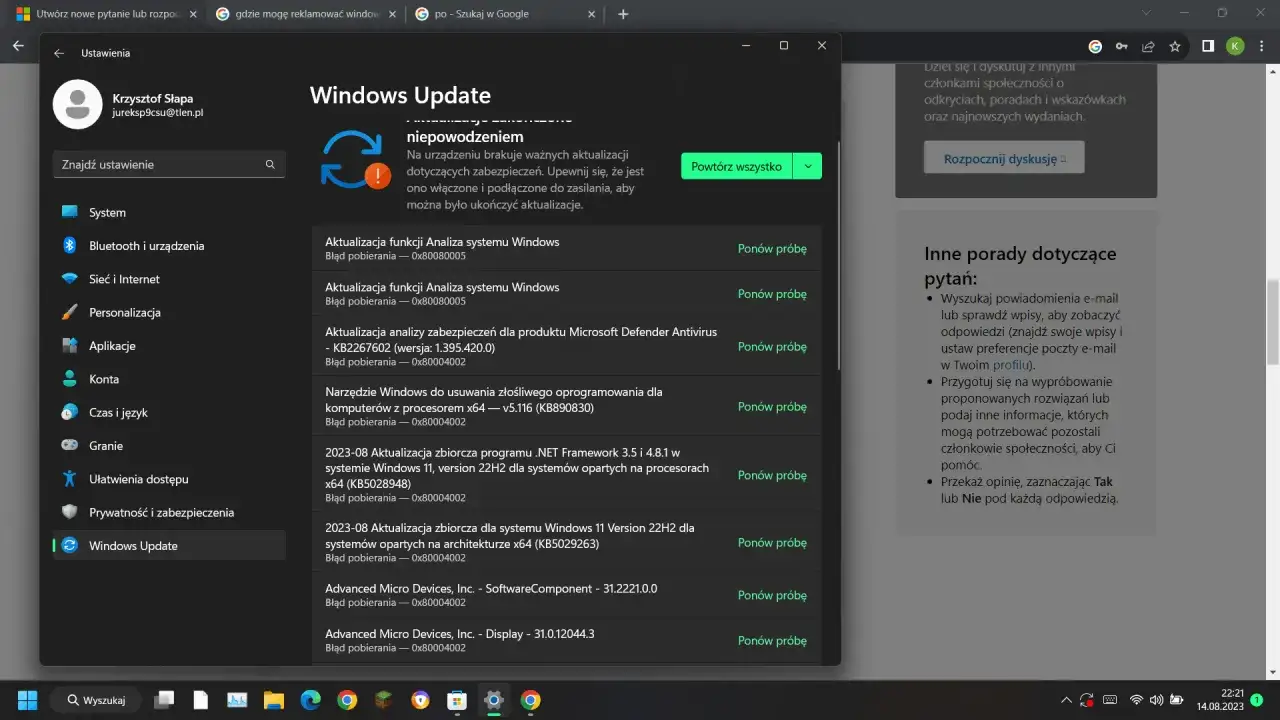Open the Chrome three-dot menu
Screen dimensions: 1280x720
pyautogui.click(x=1262, y=46)
